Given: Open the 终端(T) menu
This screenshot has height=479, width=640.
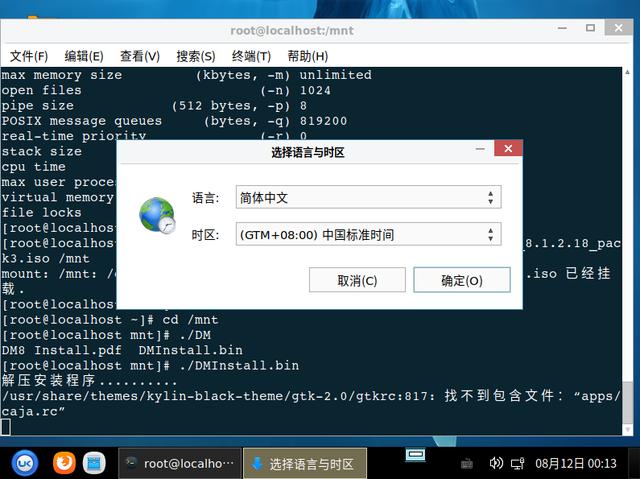Looking at the screenshot, I should [251, 56].
